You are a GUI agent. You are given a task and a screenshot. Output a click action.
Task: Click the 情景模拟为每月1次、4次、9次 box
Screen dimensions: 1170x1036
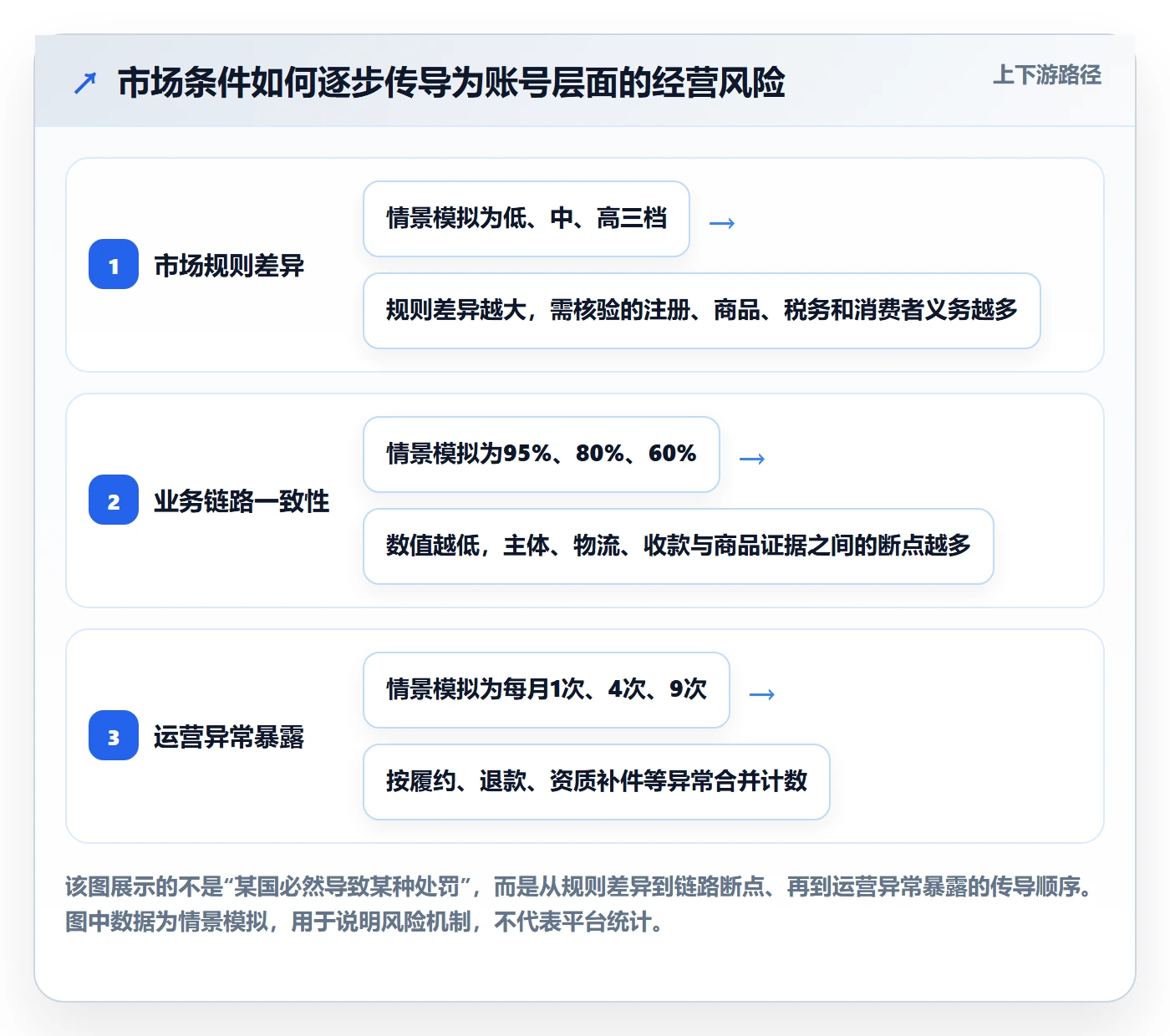point(547,690)
